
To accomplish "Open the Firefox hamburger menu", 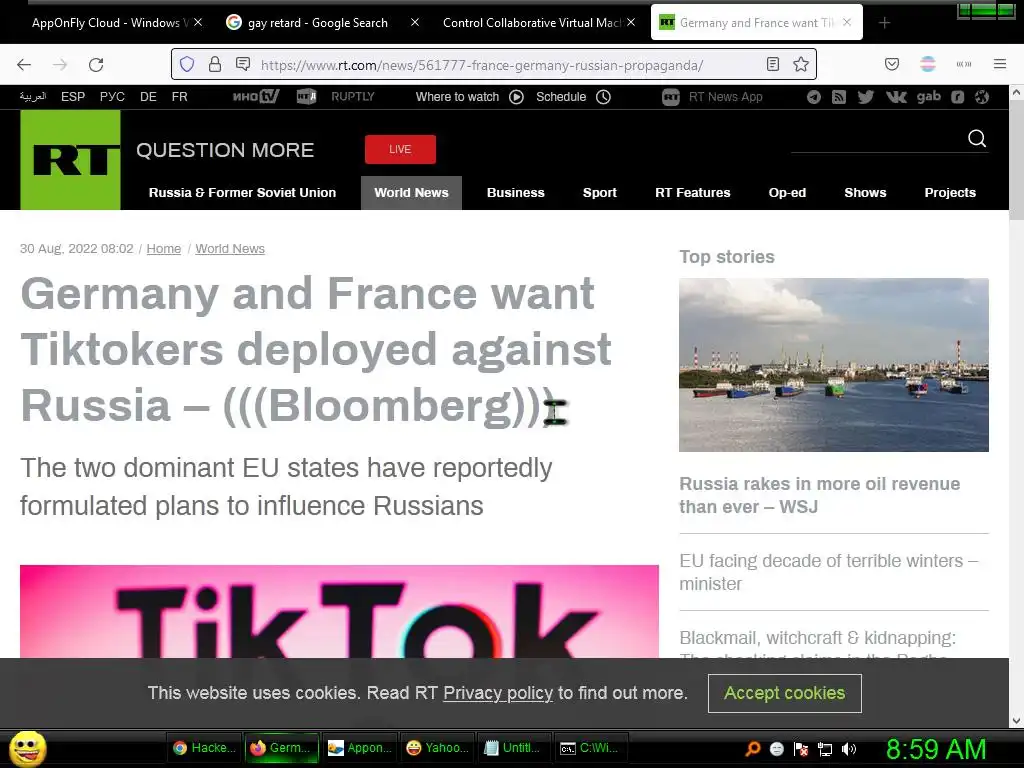I will click(x=1000, y=64).
